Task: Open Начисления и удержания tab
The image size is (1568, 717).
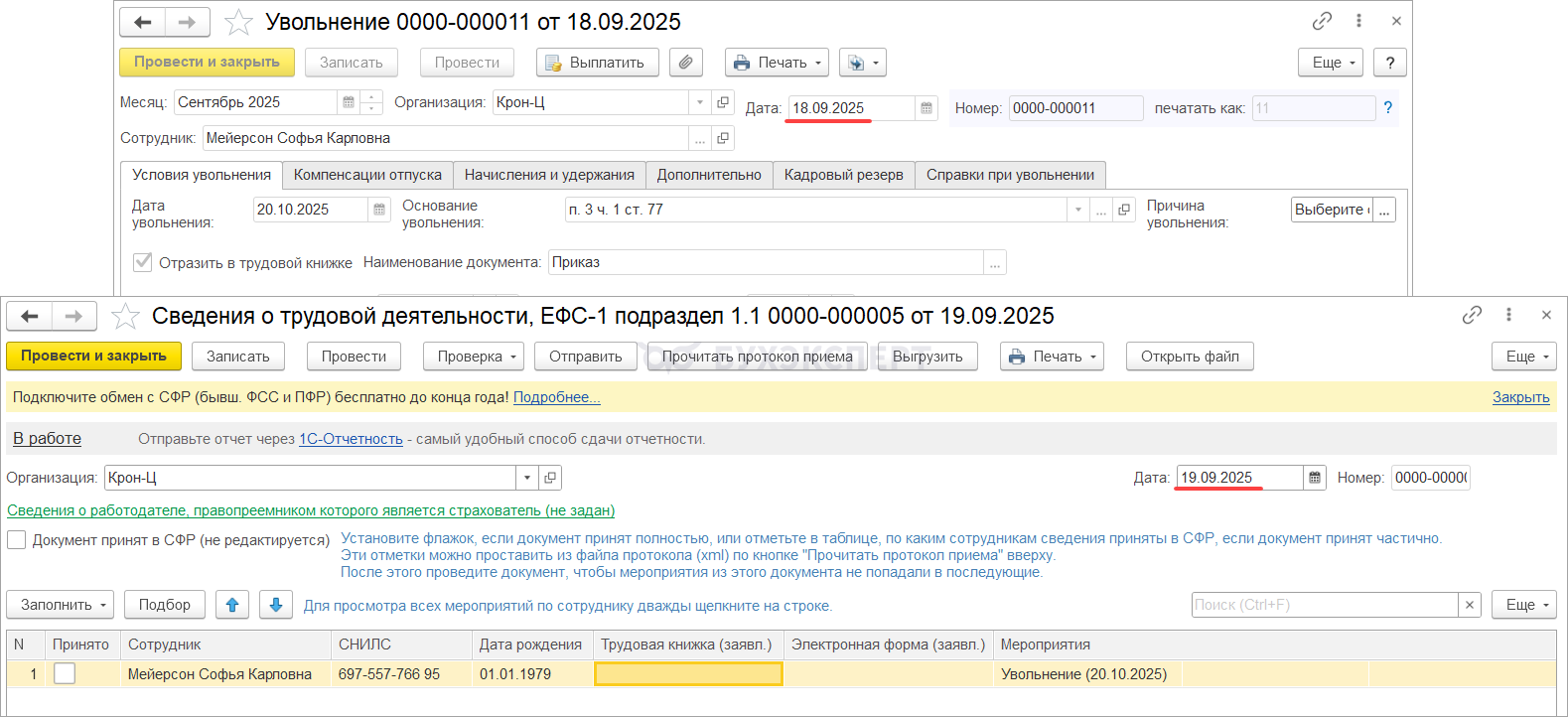Action: (x=549, y=175)
